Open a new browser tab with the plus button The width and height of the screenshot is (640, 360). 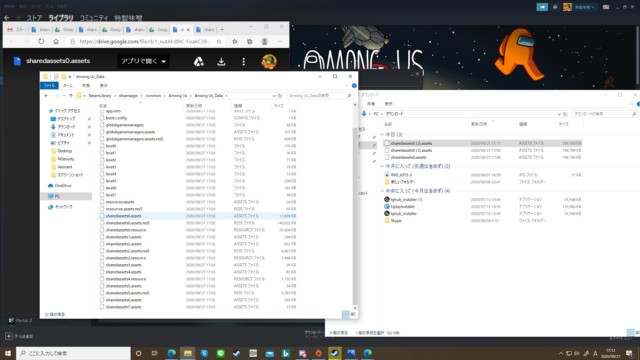[222, 29]
